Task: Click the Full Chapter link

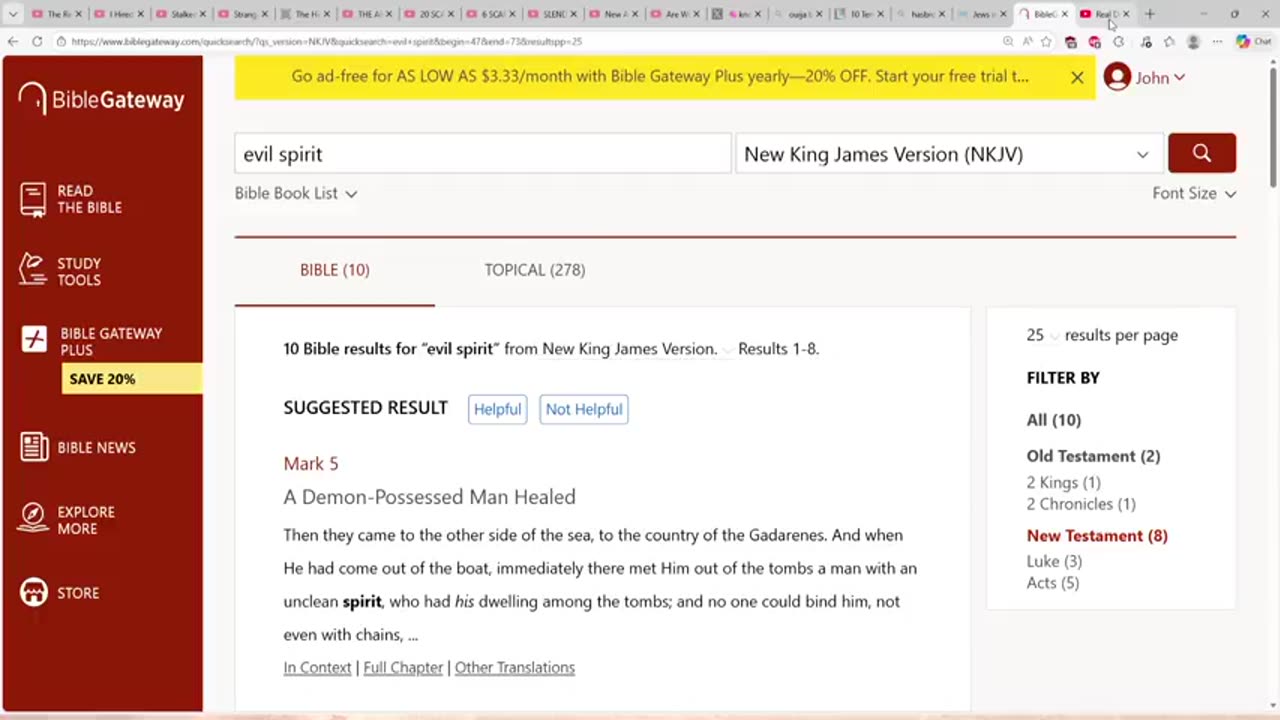Action: (x=403, y=667)
